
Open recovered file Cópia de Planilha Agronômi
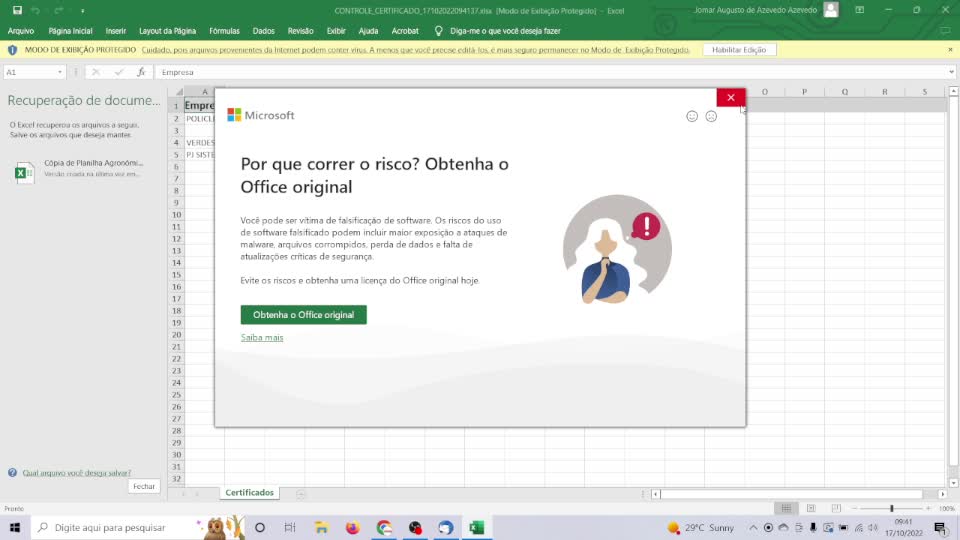click(x=78, y=169)
